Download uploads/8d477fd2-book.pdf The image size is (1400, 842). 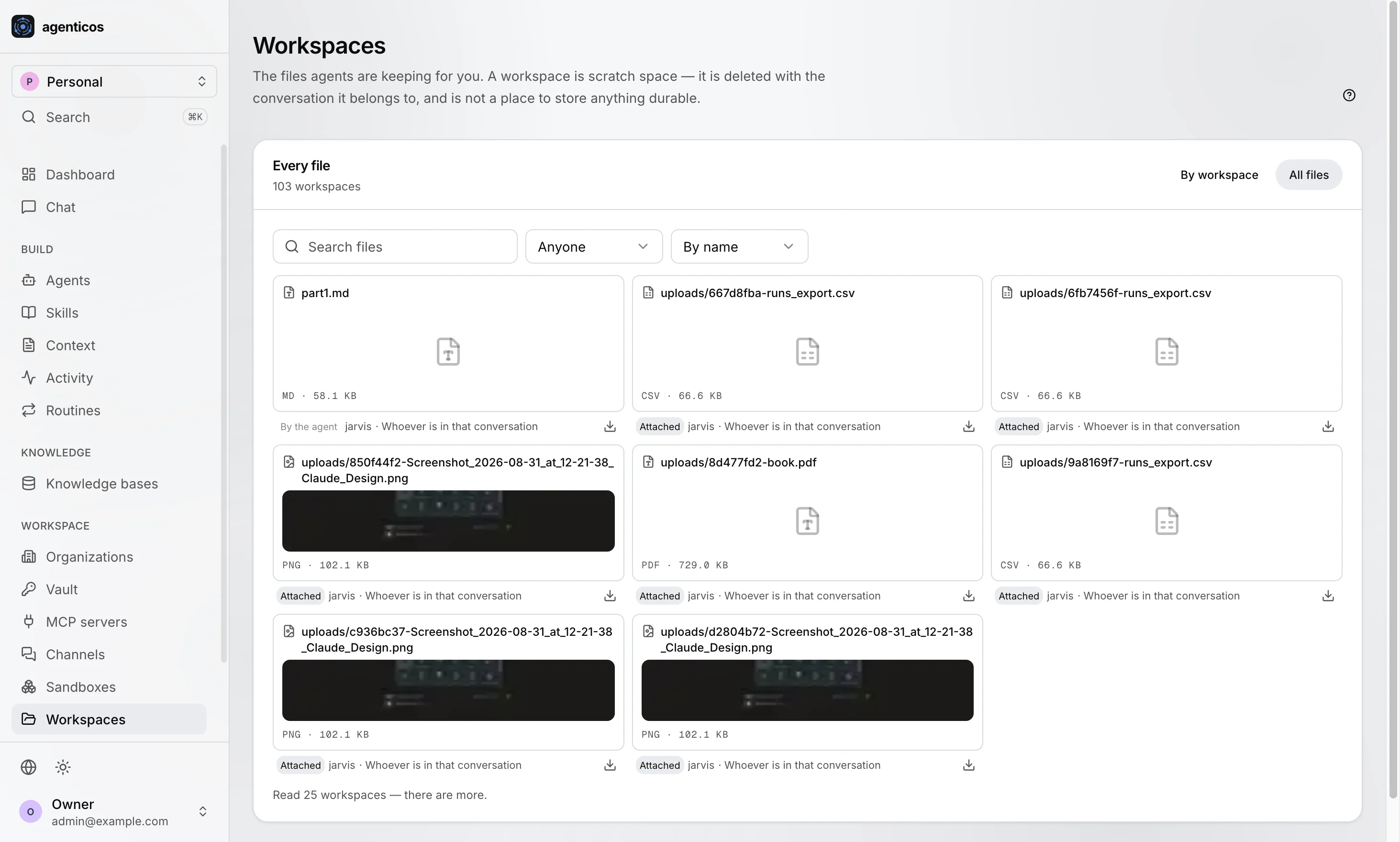click(969, 596)
